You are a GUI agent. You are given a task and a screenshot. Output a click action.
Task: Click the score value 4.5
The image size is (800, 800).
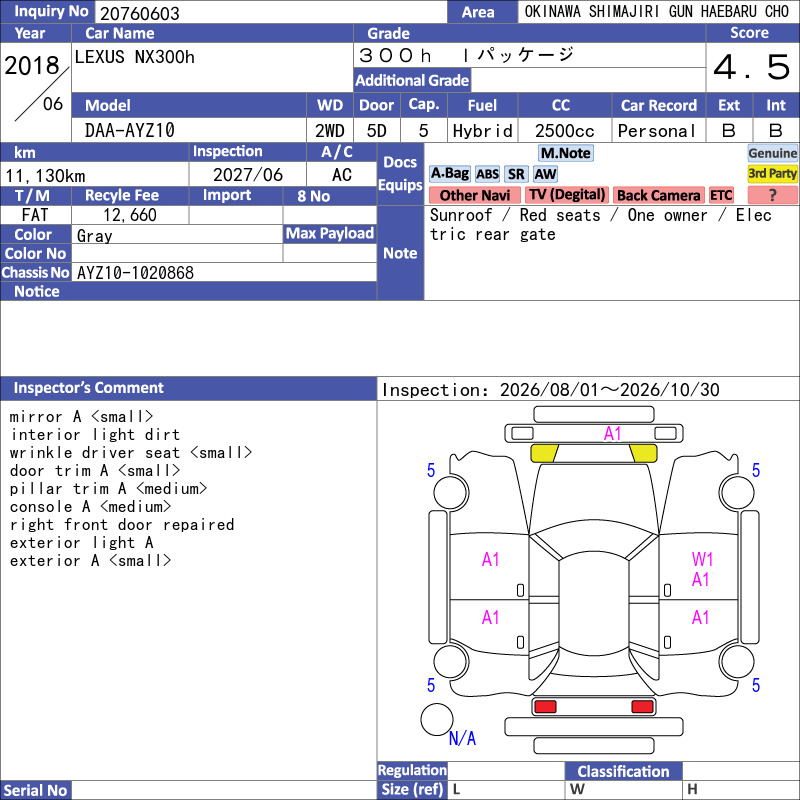752,67
